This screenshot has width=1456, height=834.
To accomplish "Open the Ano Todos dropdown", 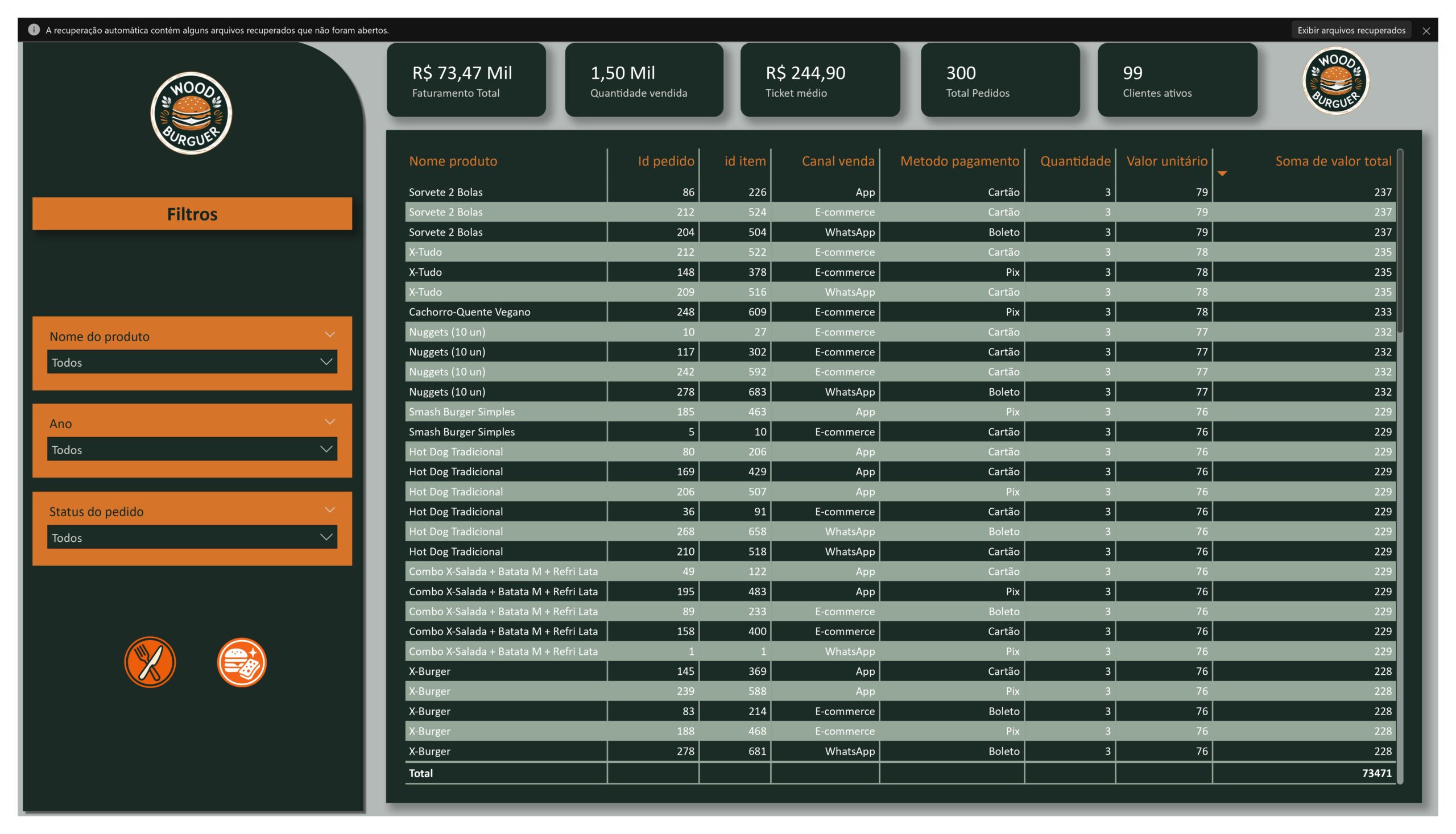I will [192, 450].
